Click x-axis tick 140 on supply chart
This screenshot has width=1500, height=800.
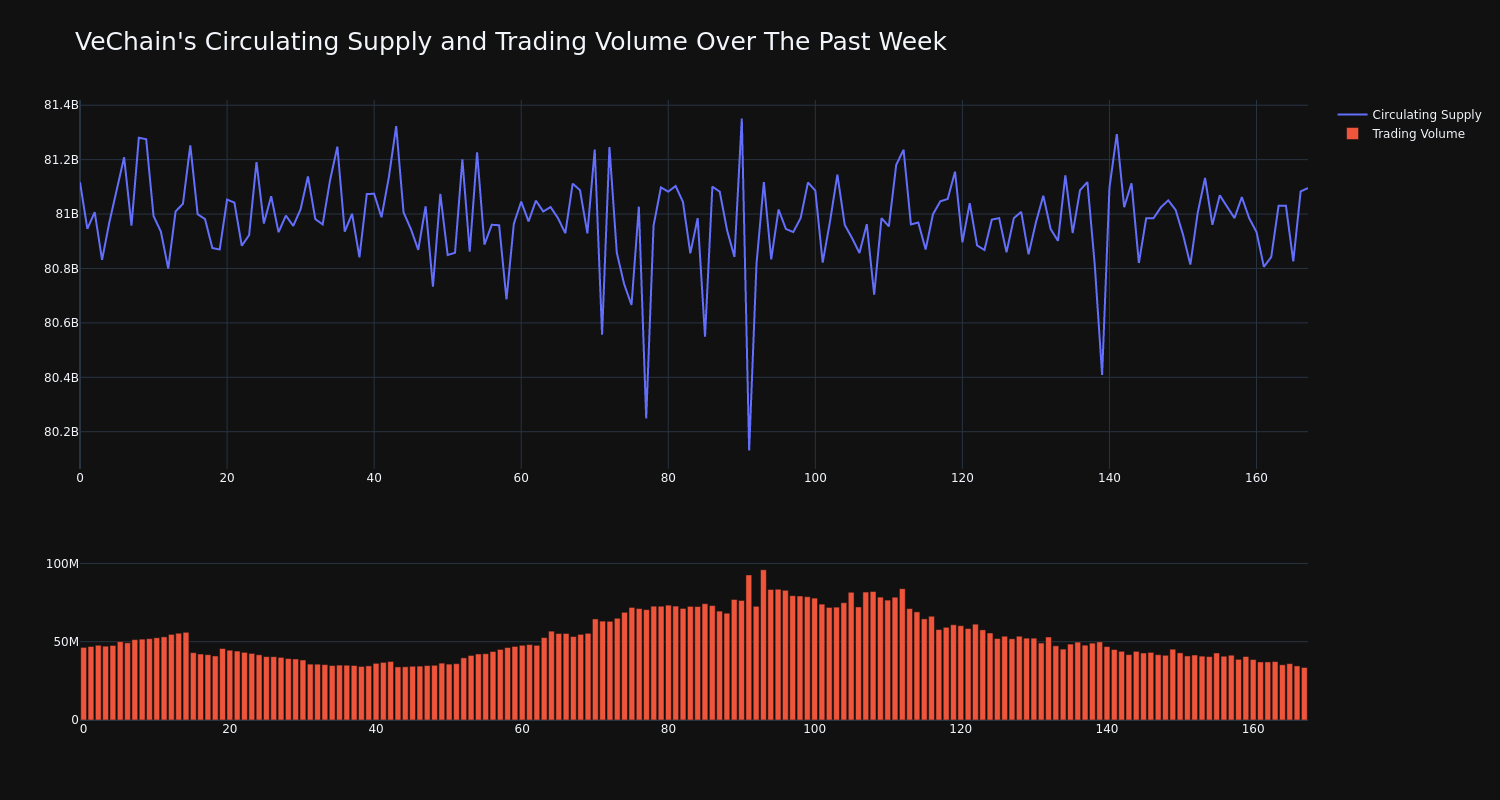(1109, 478)
